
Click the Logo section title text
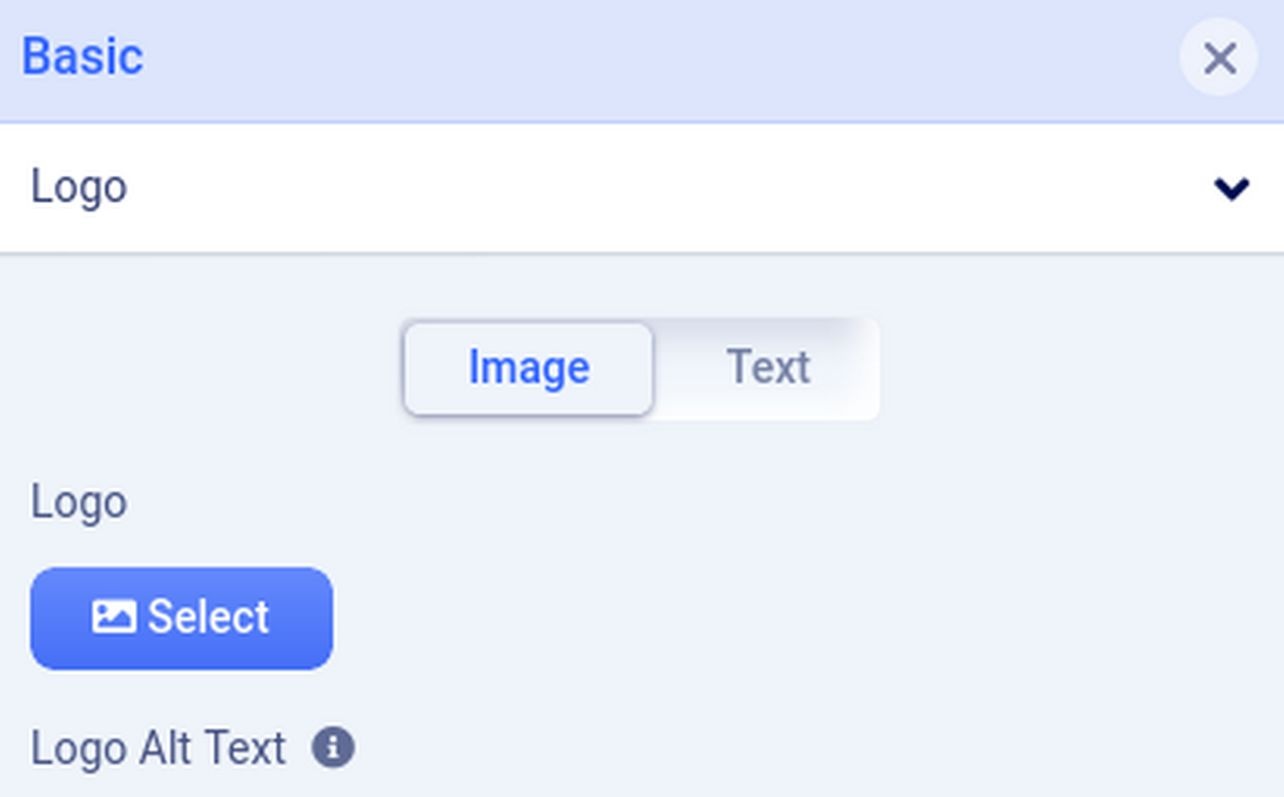79,188
